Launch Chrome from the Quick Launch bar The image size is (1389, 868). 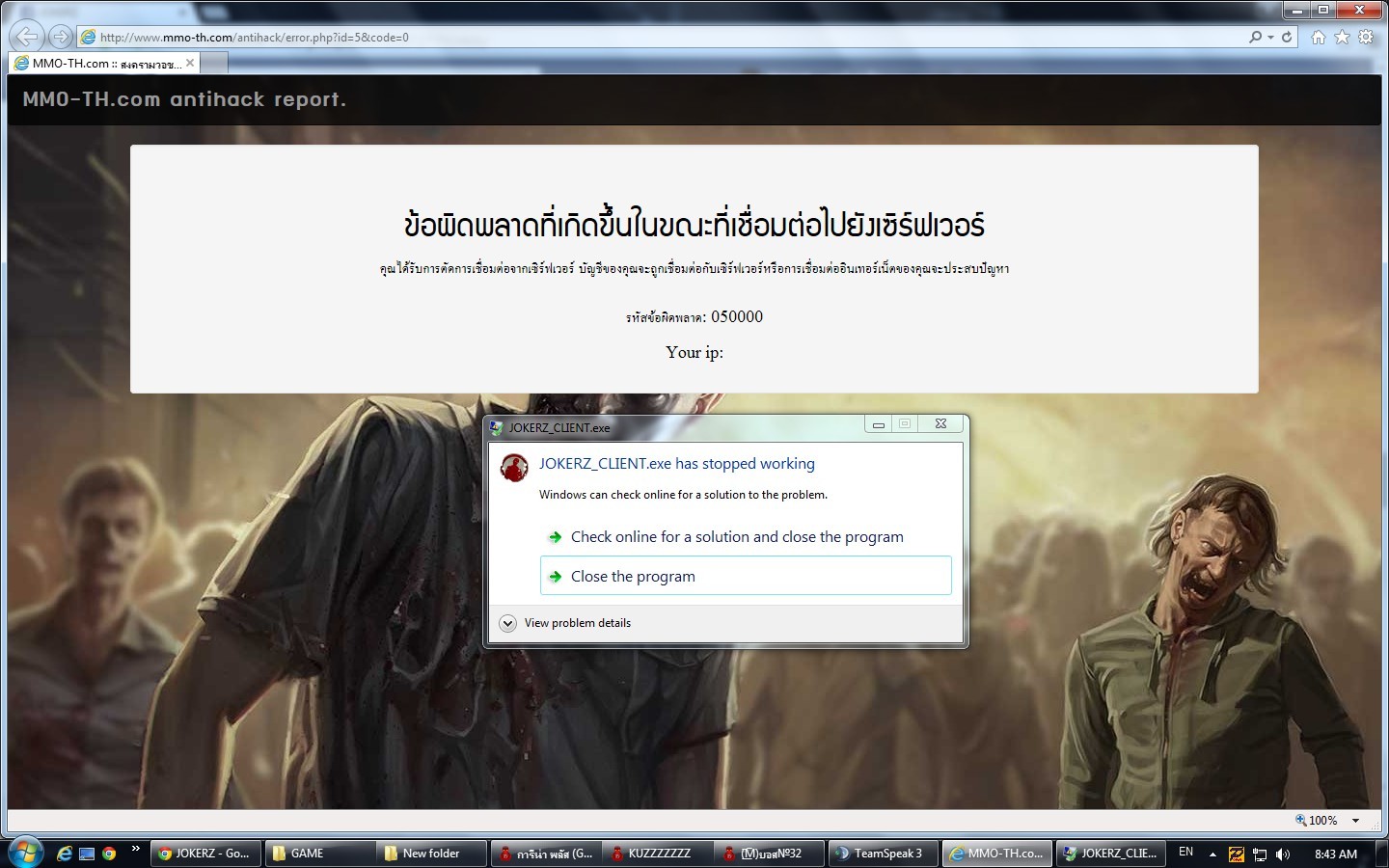click(x=109, y=854)
